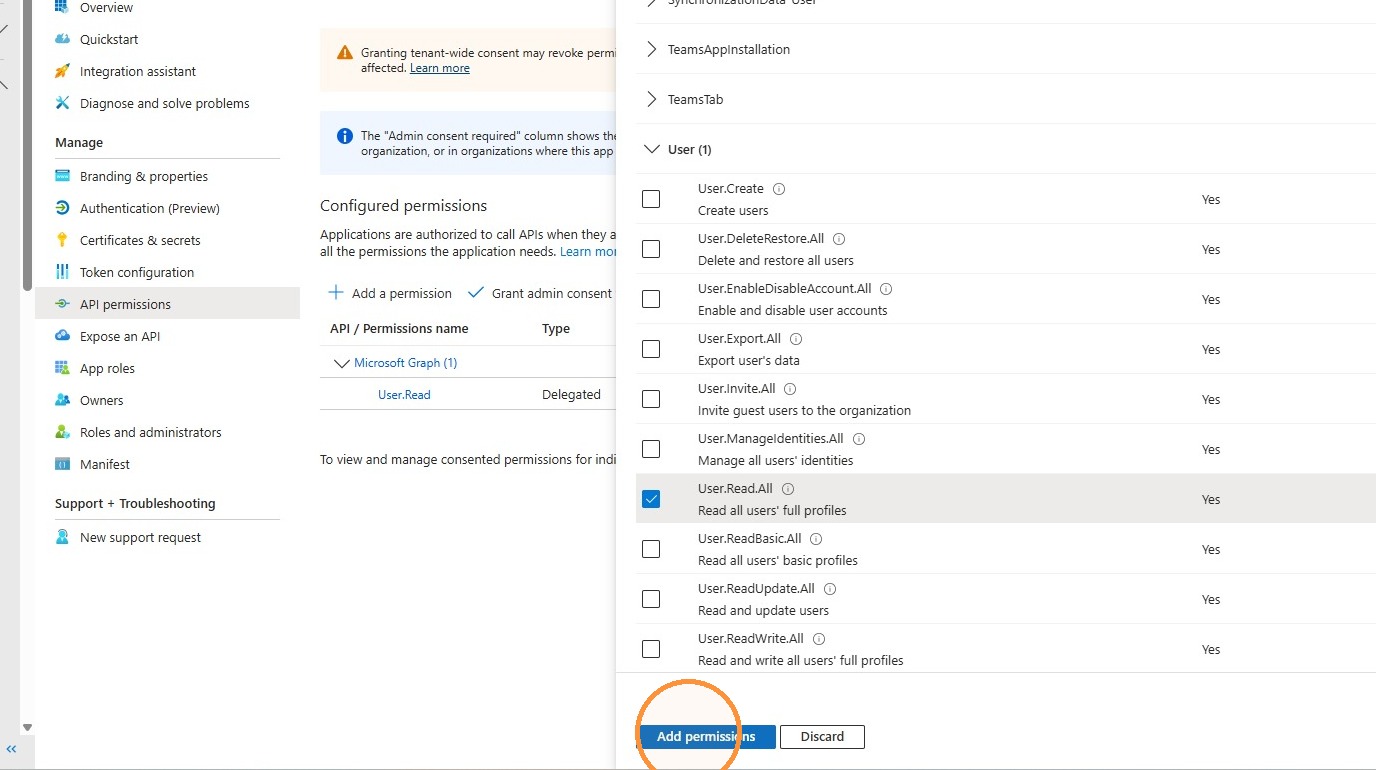Click the App roles grid icon

tap(62, 368)
